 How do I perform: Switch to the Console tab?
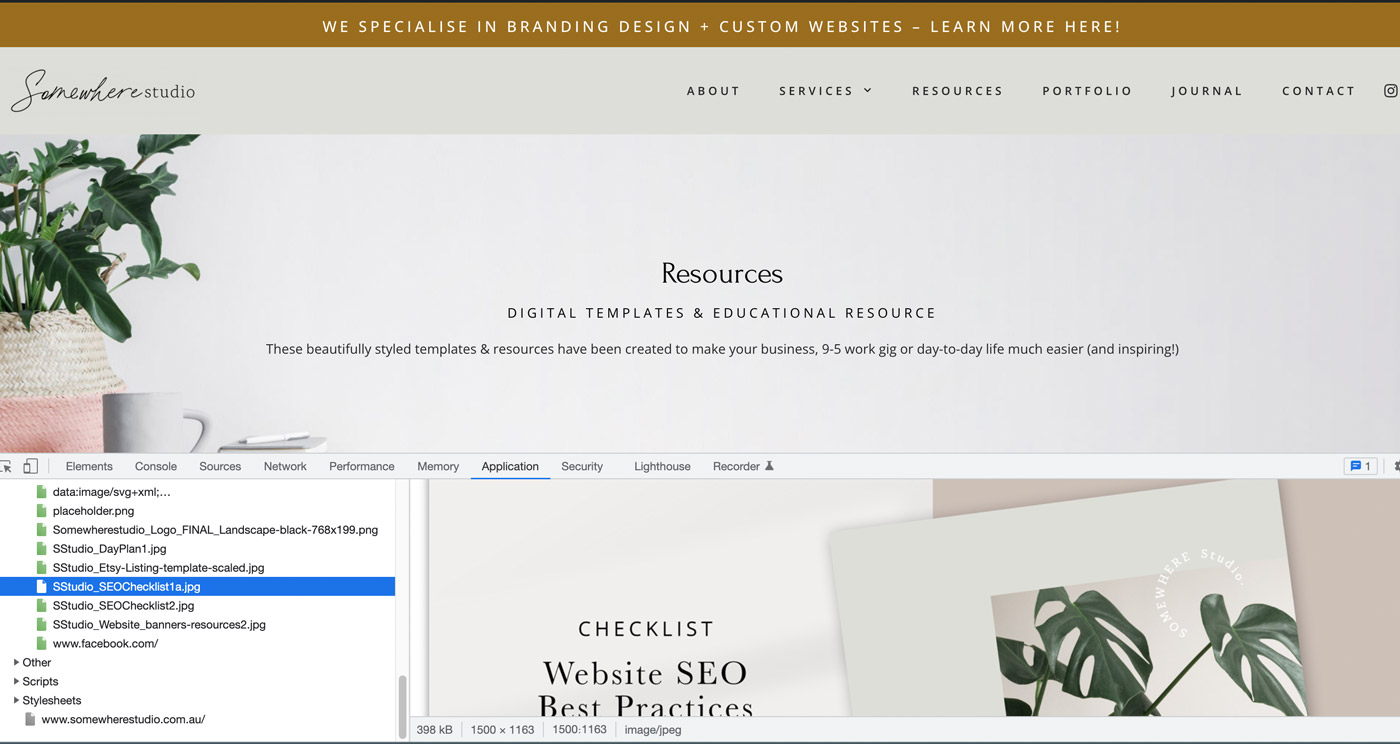coord(156,466)
